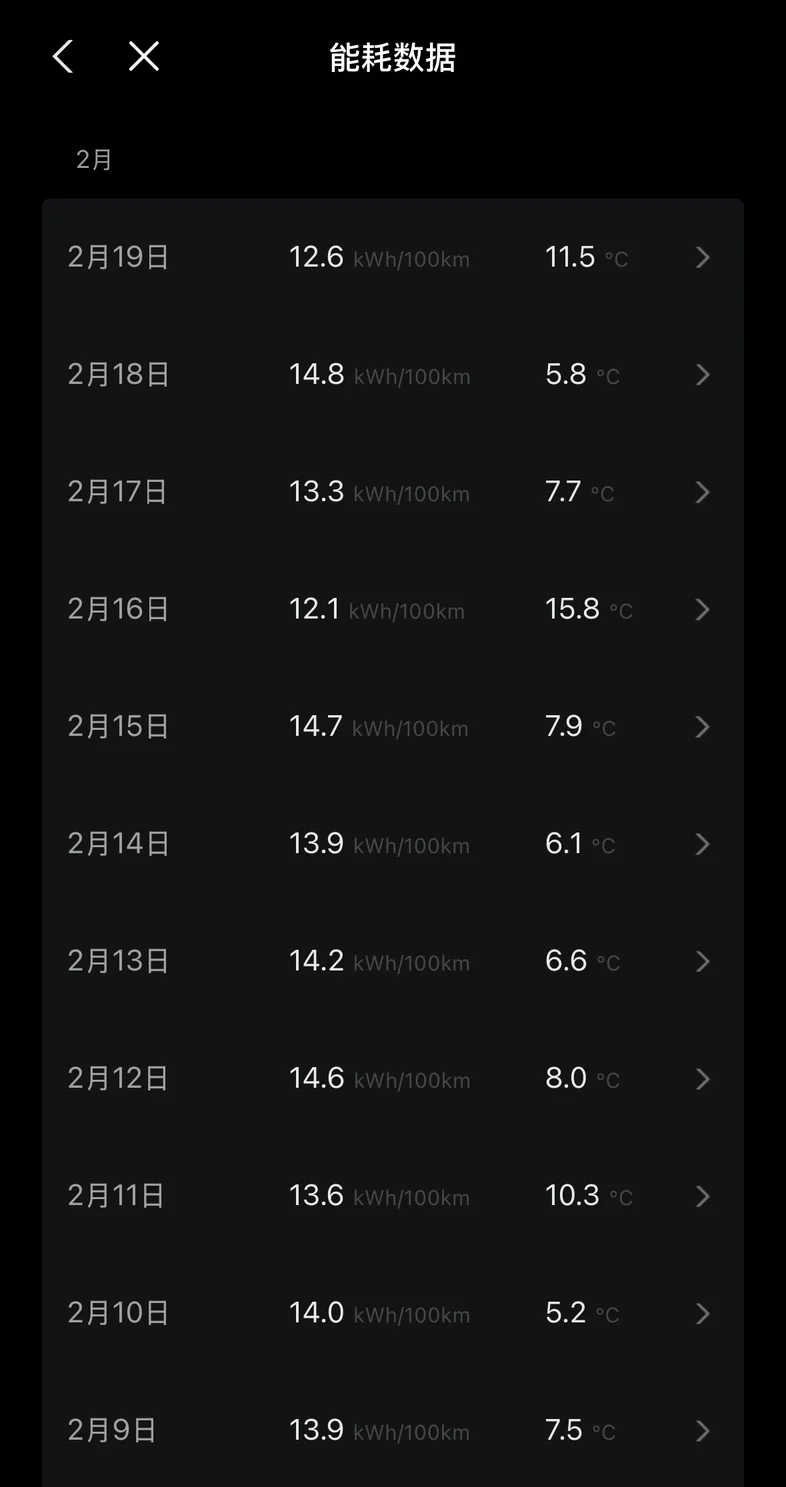Screen dimensions: 786x1487
Task: Click the arrow on 2月10日 row
Action: click(703, 1313)
